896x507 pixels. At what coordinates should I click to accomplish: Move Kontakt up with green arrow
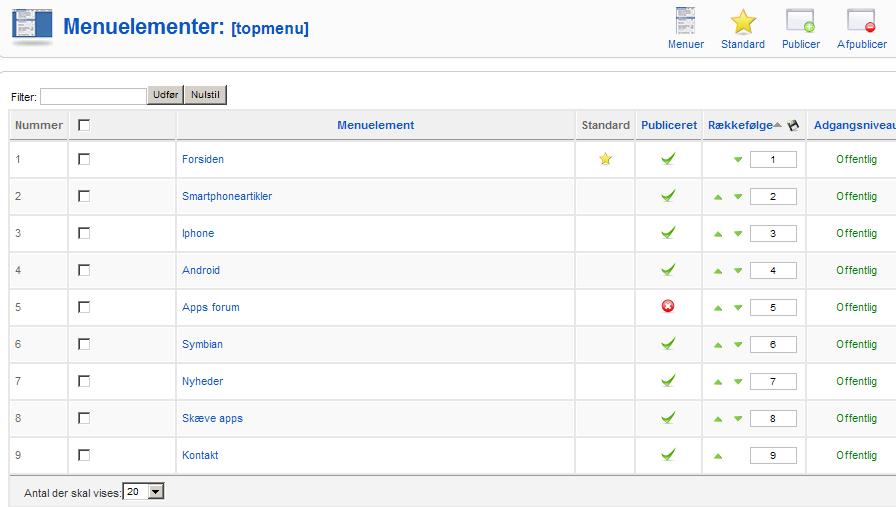(718, 456)
